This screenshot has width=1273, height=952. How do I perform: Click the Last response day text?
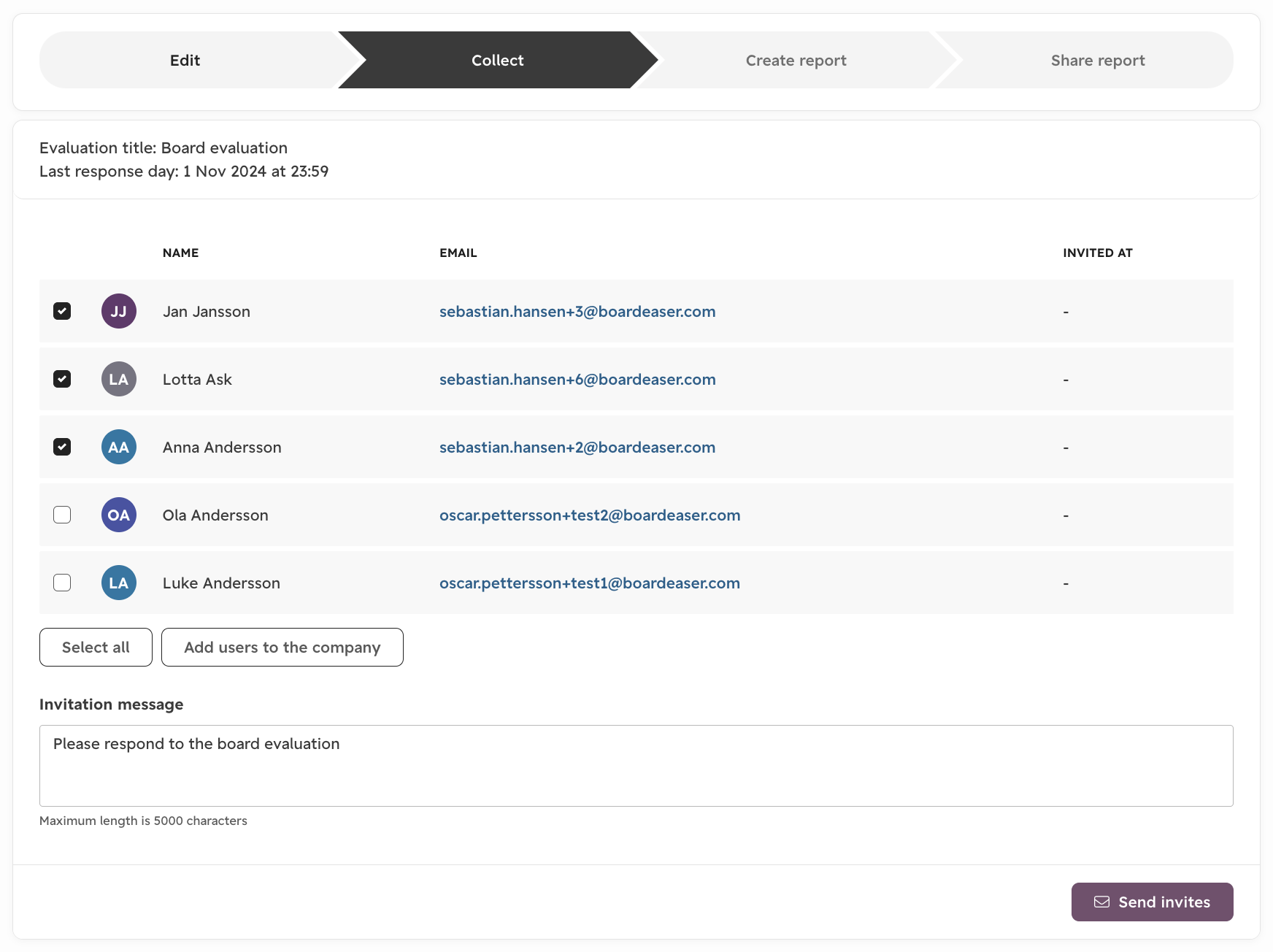(x=184, y=171)
